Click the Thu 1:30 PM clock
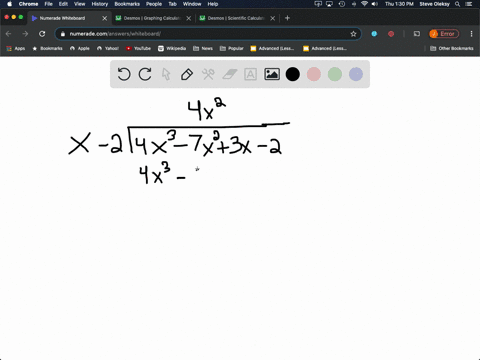 click(x=399, y=4)
